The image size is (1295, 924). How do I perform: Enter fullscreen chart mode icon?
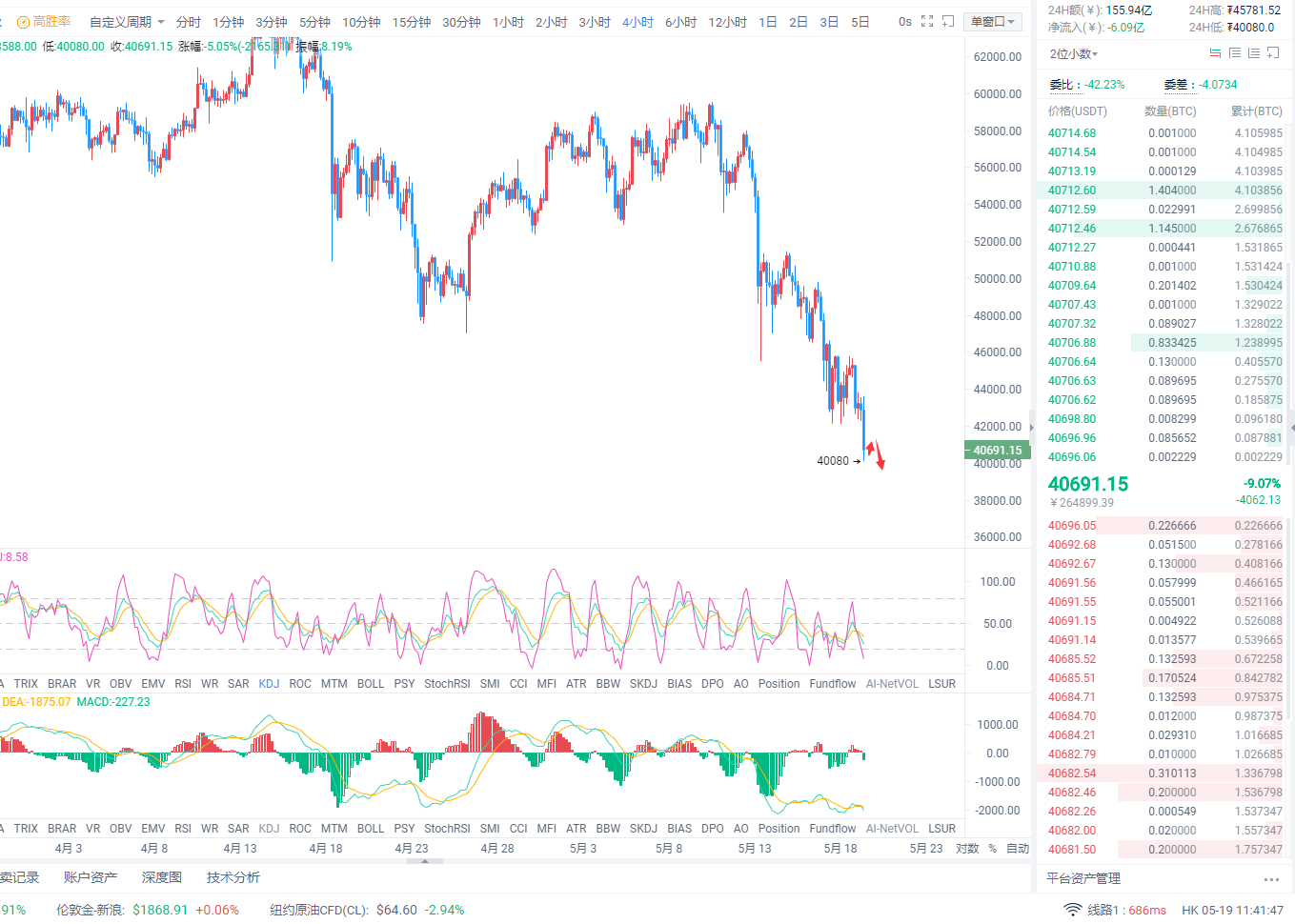pyautogui.click(x=927, y=21)
